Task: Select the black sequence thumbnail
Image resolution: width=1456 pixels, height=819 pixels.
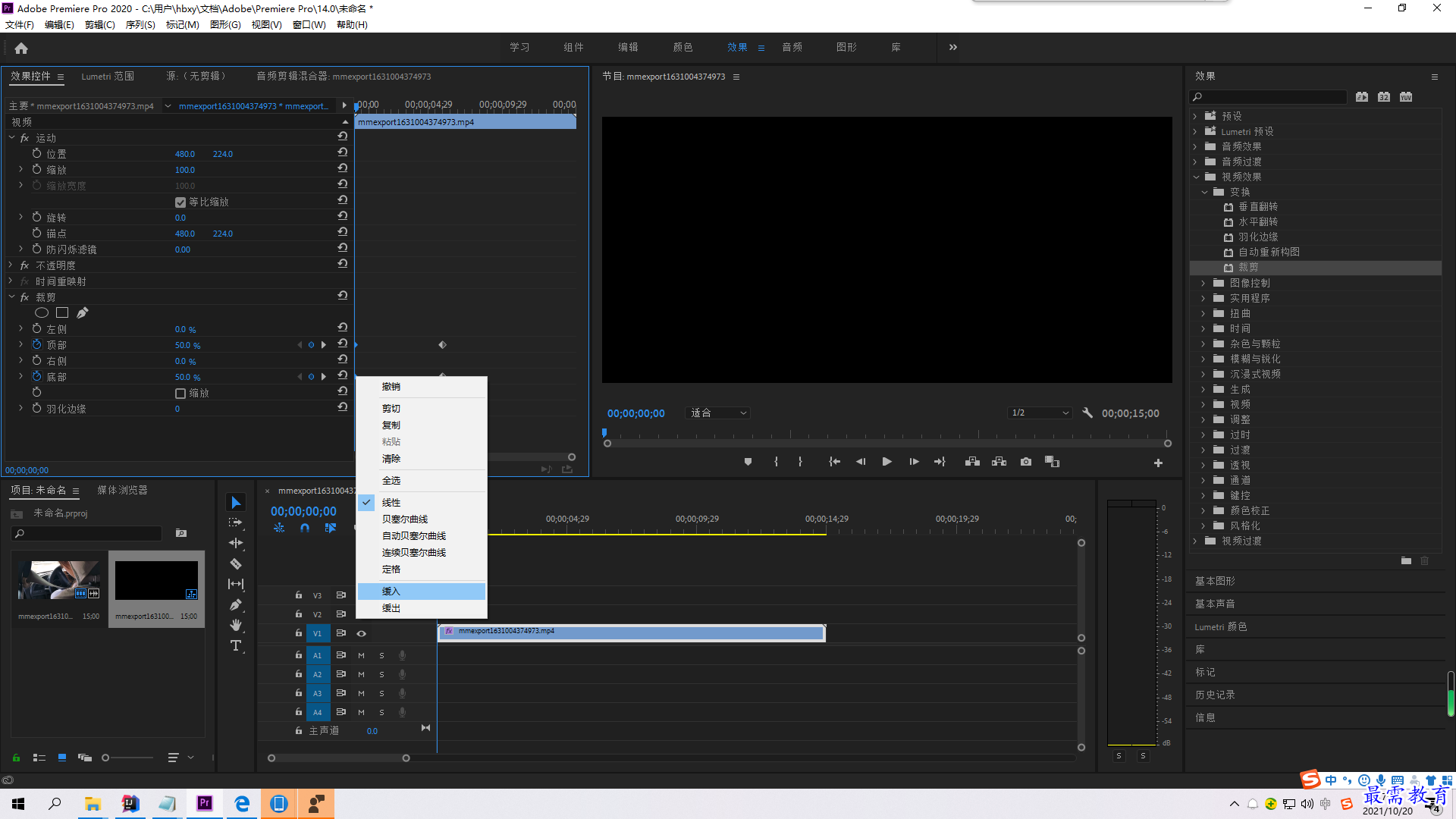Action: (156, 581)
